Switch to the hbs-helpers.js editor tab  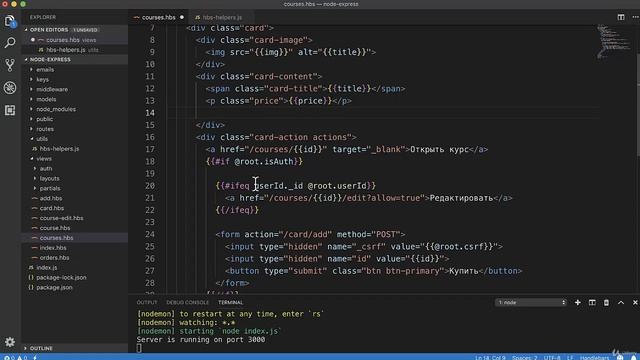222,18
